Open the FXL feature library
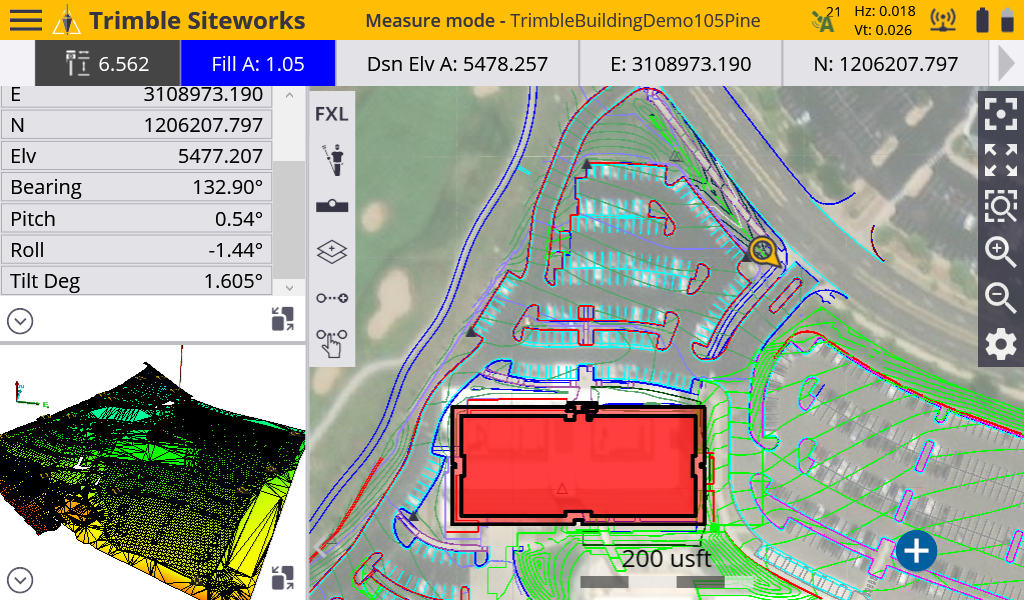 [x=332, y=114]
